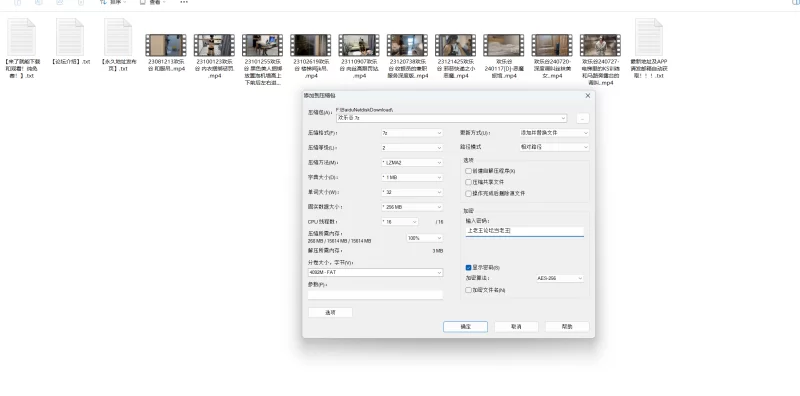Select the video thumbnail named 23101255

pyautogui.click(x=262, y=45)
